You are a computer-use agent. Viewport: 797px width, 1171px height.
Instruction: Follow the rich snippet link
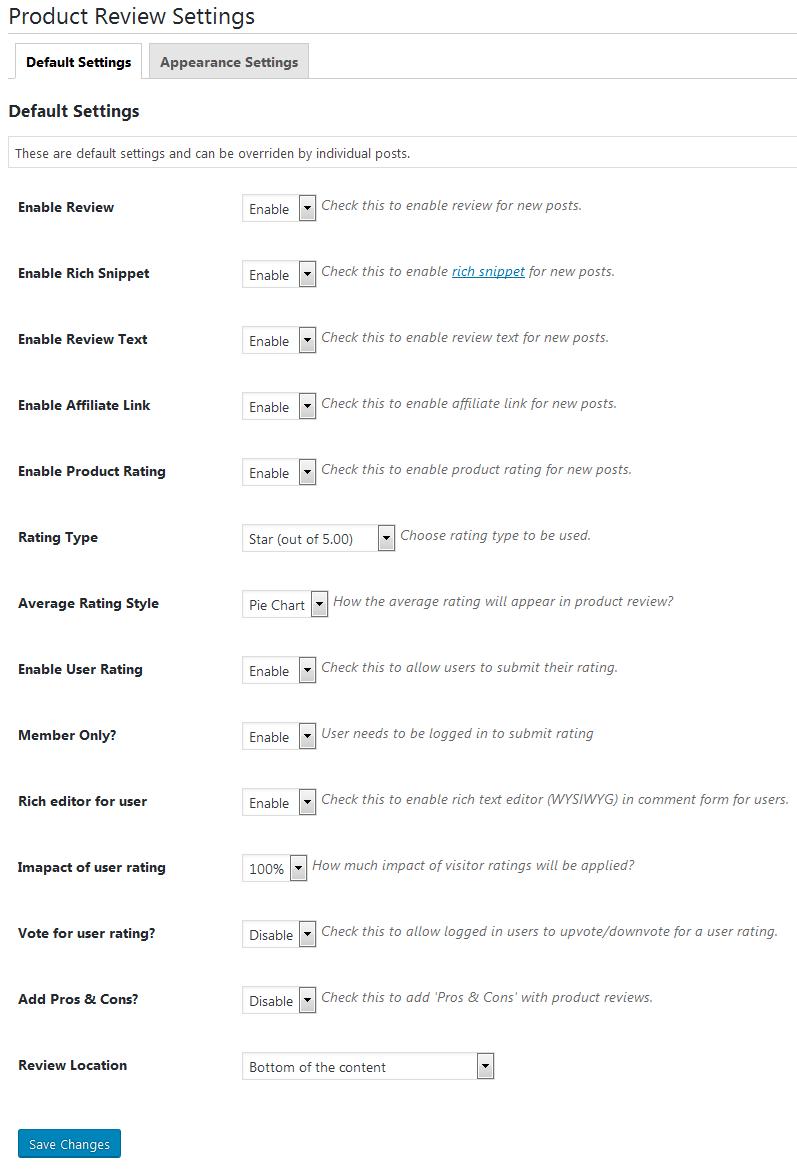tap(488, 271)
